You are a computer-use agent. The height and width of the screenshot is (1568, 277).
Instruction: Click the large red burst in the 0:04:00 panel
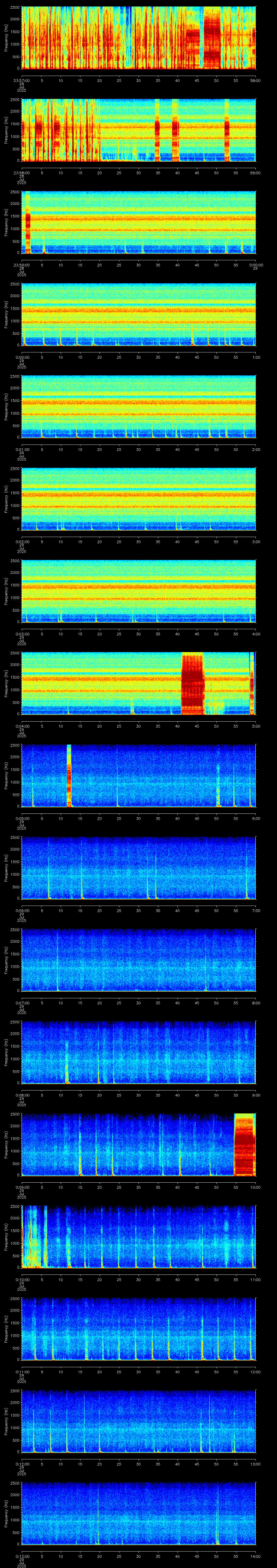coord(193,683)
